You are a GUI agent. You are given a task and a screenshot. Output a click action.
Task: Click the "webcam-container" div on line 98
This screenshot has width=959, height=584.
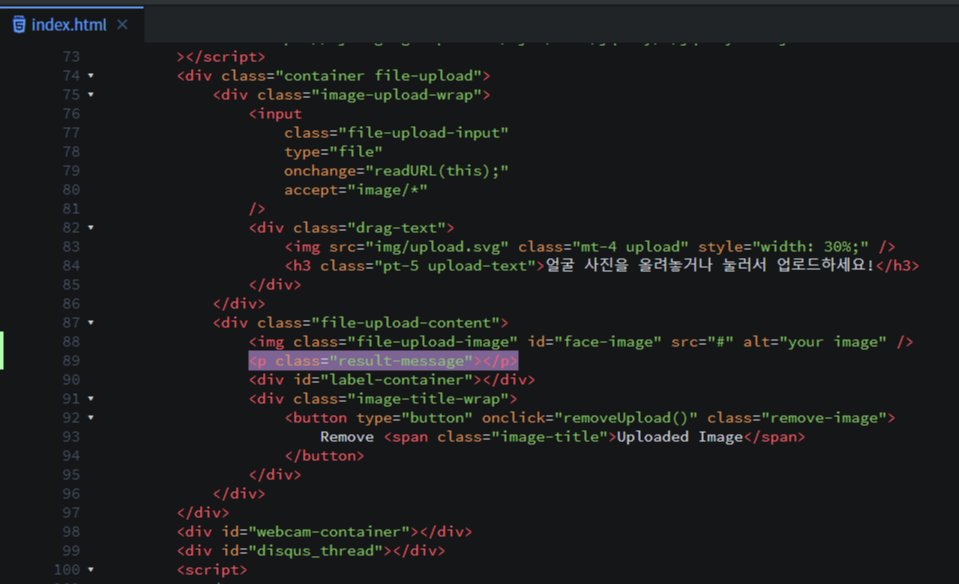325,531
